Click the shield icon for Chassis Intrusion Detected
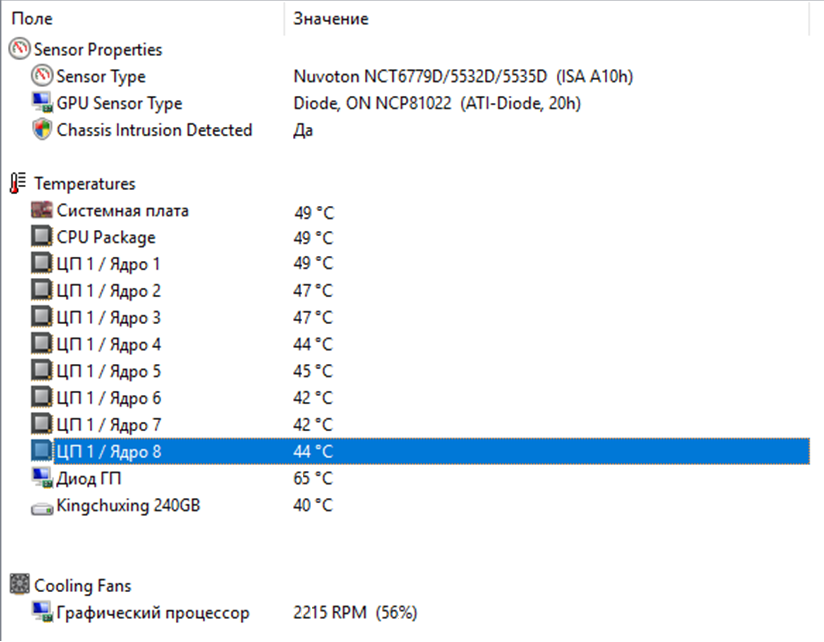Screen dimensions: 824x642 tap(42, 129)
